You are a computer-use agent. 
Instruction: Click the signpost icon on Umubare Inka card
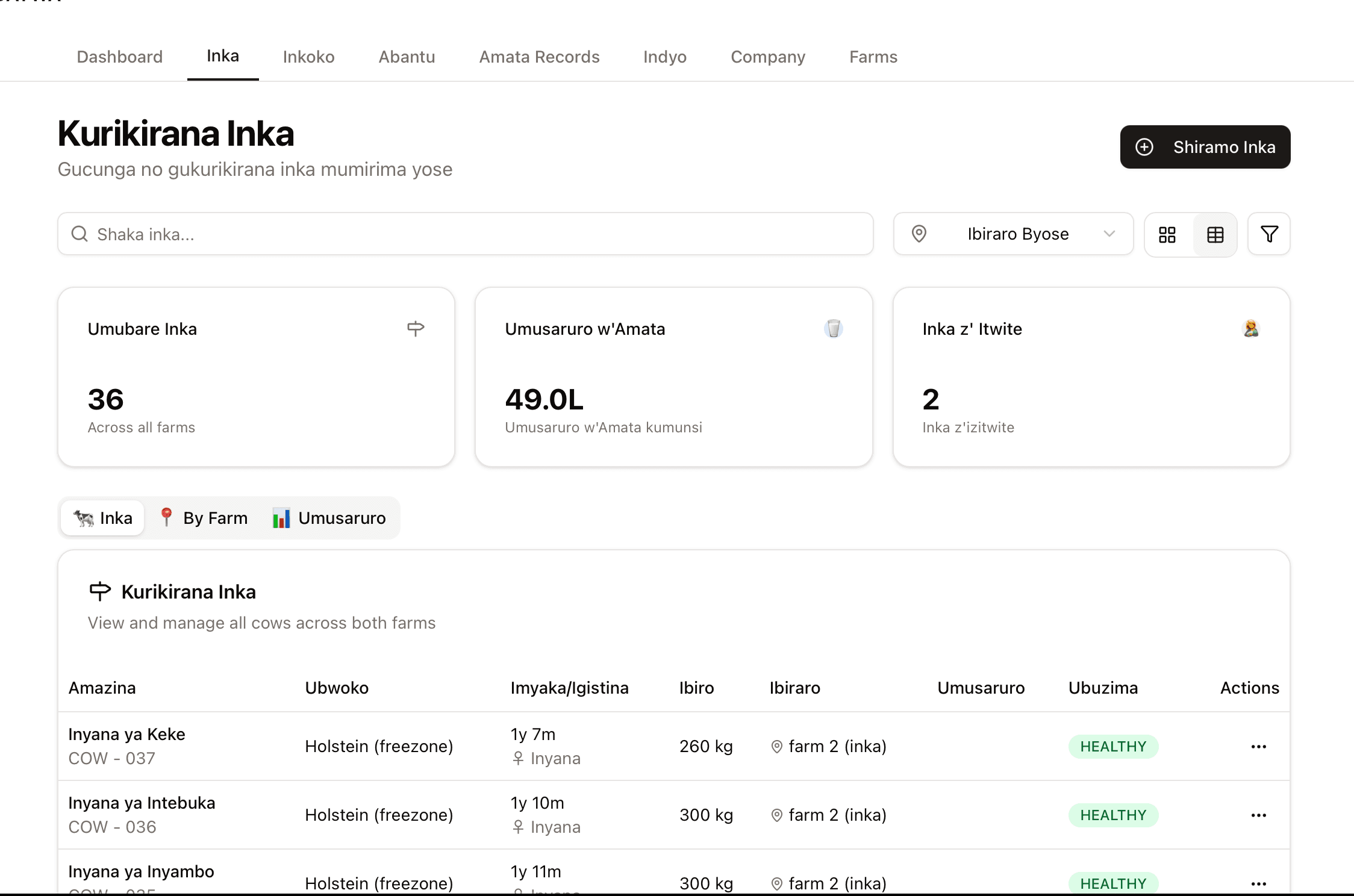(x=416, y=328)
